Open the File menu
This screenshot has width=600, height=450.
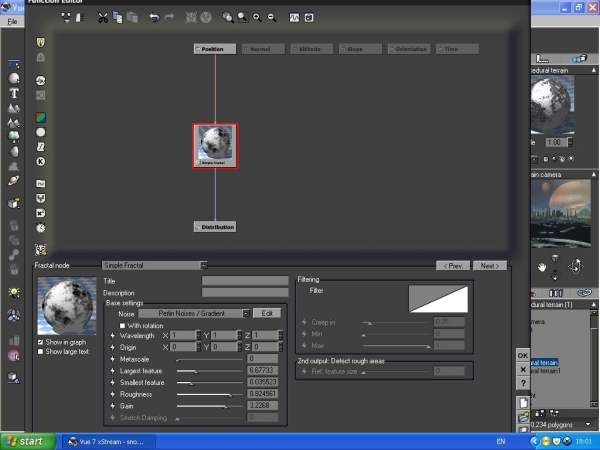(12, 21)
